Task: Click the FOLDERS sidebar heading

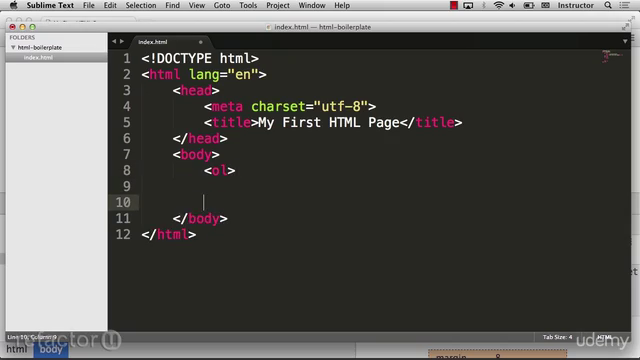Action: point(22,37)
